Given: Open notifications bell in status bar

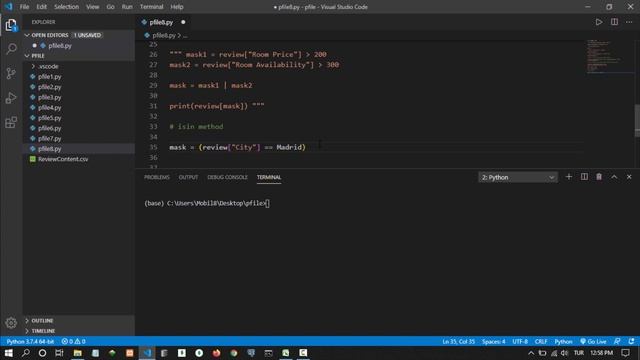Looking at the screenshot, I should click(x=631, y=341).
